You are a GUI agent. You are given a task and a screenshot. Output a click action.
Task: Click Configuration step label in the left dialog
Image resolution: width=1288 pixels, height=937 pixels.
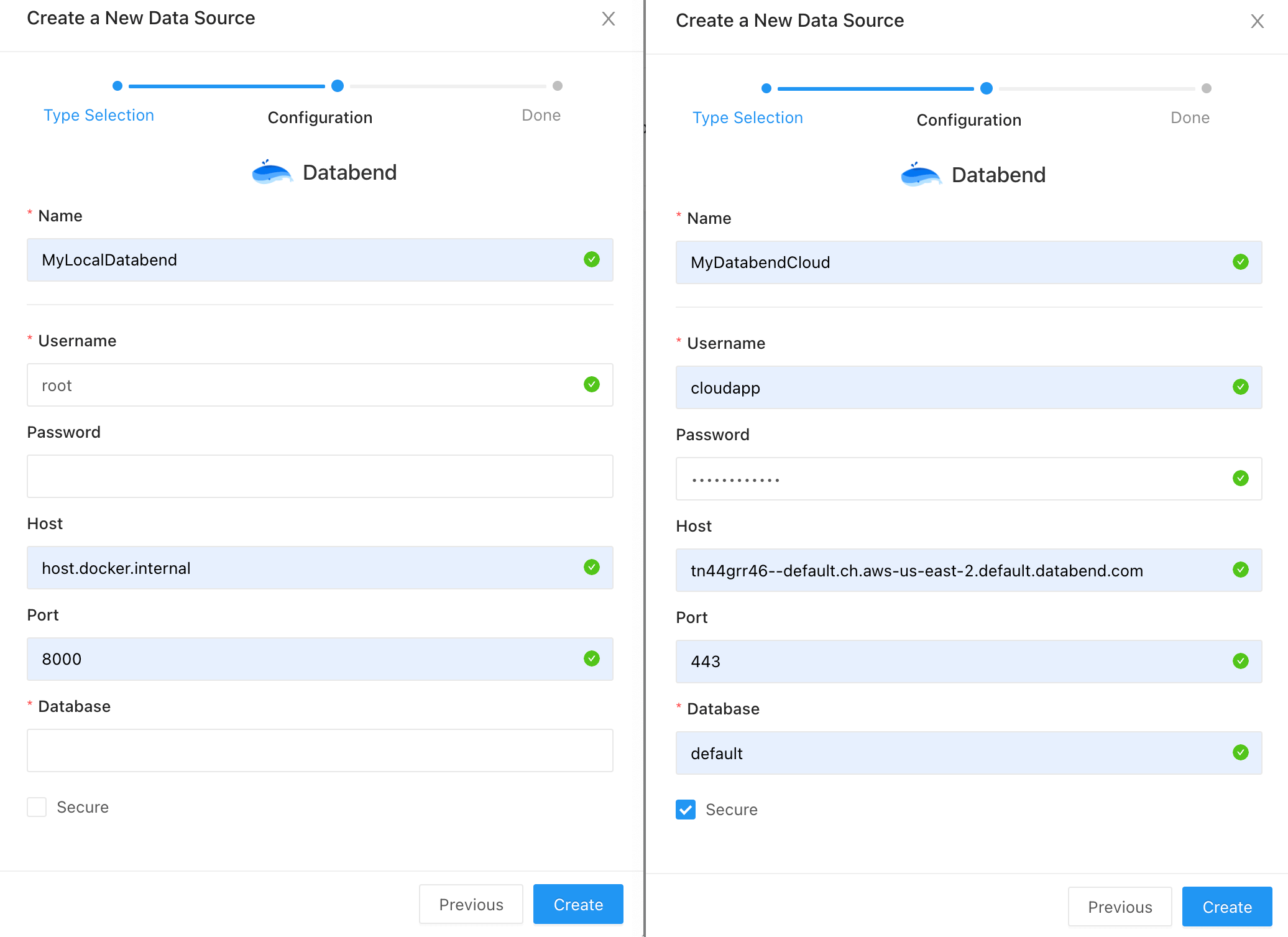[x=320, y=118]
